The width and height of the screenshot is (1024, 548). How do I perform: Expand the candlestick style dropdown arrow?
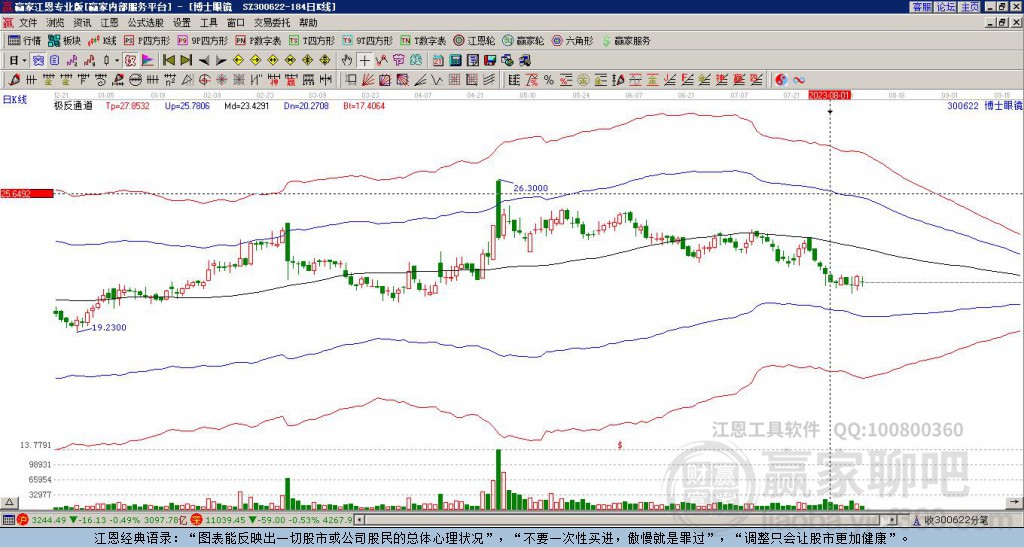pyautogui.click(x=117, y=61)
